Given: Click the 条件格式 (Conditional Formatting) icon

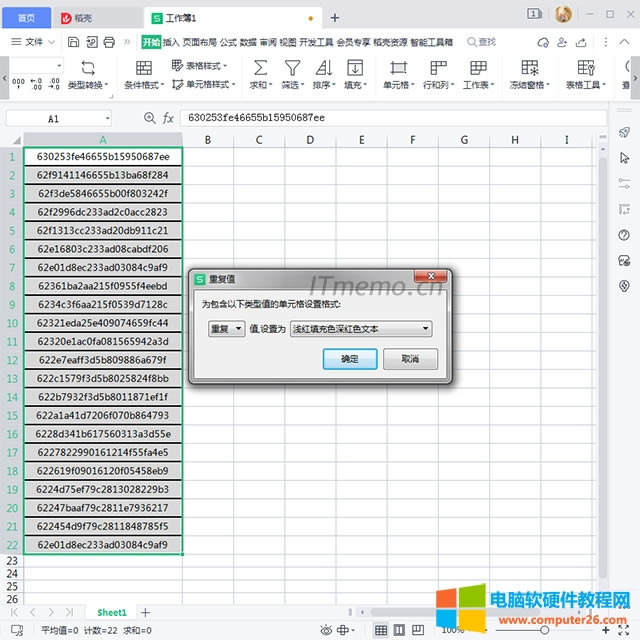Looking at the screenshot, I should point(143,68).
